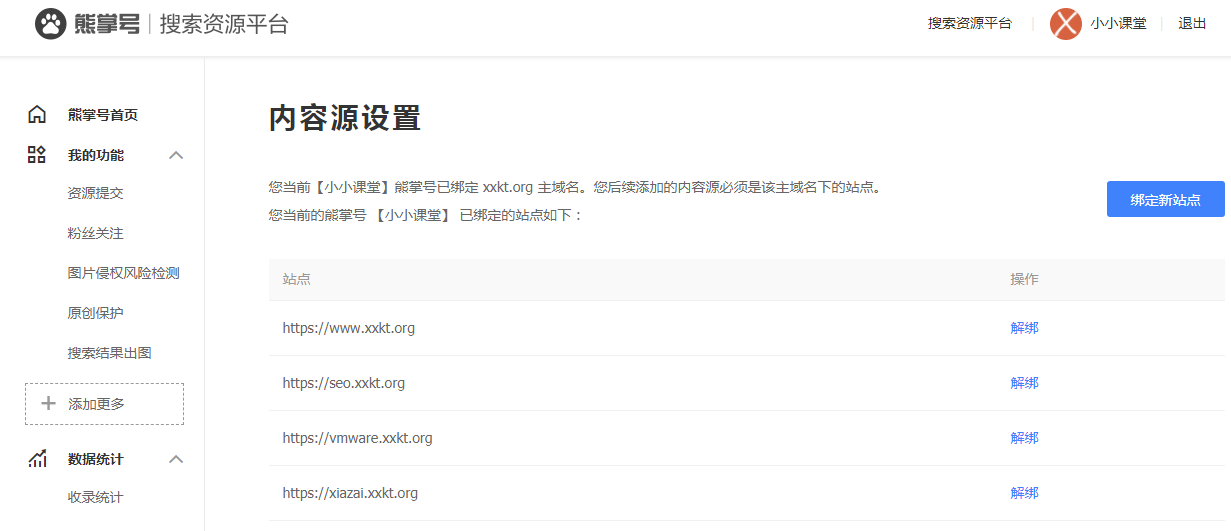Click the 绑定新站点 button
The width and height of the screenshot is (1231, 531).
pos(1166,199)
